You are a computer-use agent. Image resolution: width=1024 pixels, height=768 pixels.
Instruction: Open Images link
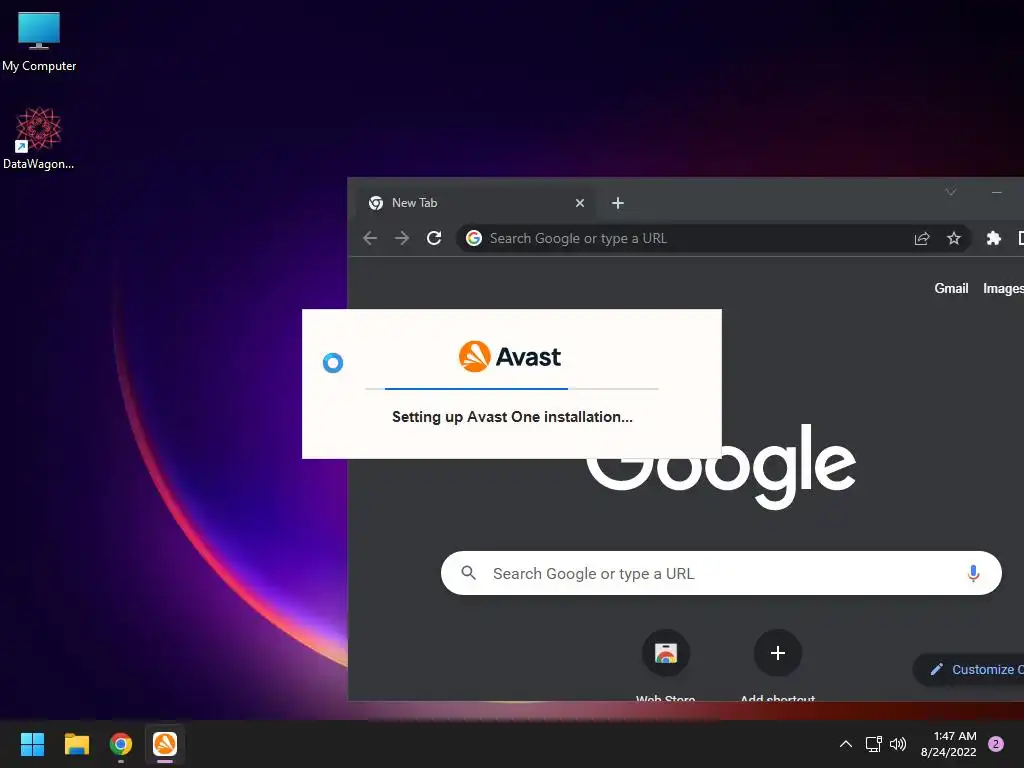tap(1003, 289)
